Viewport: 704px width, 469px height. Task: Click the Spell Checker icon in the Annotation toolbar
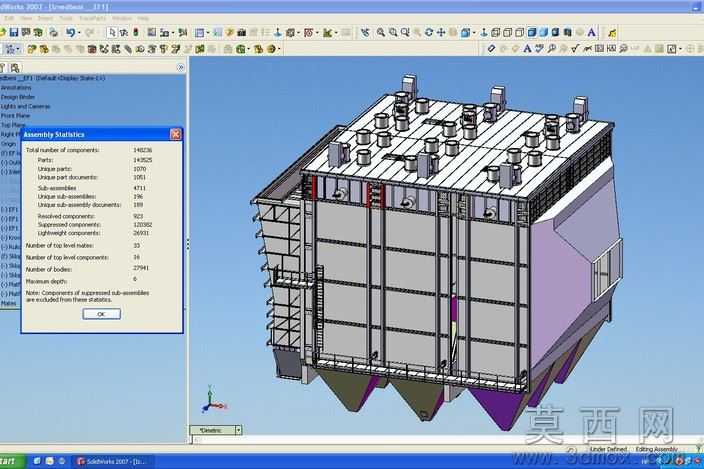tap(539, 48)
